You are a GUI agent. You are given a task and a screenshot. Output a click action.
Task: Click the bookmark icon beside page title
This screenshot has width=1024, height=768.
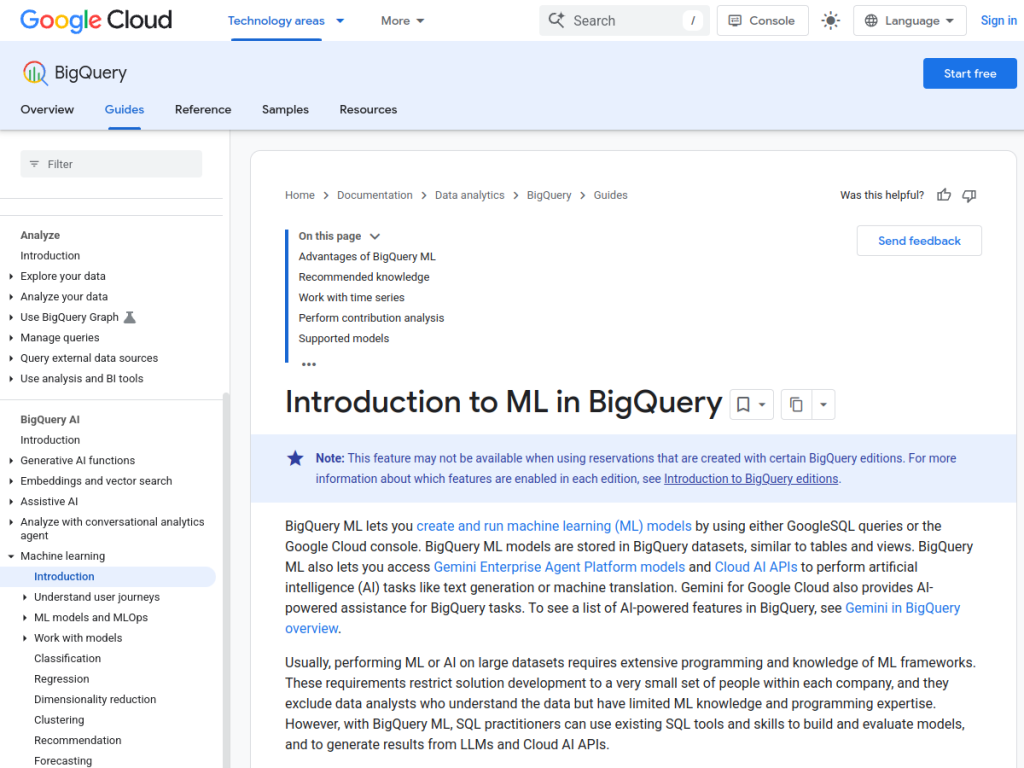pos(743,405)
